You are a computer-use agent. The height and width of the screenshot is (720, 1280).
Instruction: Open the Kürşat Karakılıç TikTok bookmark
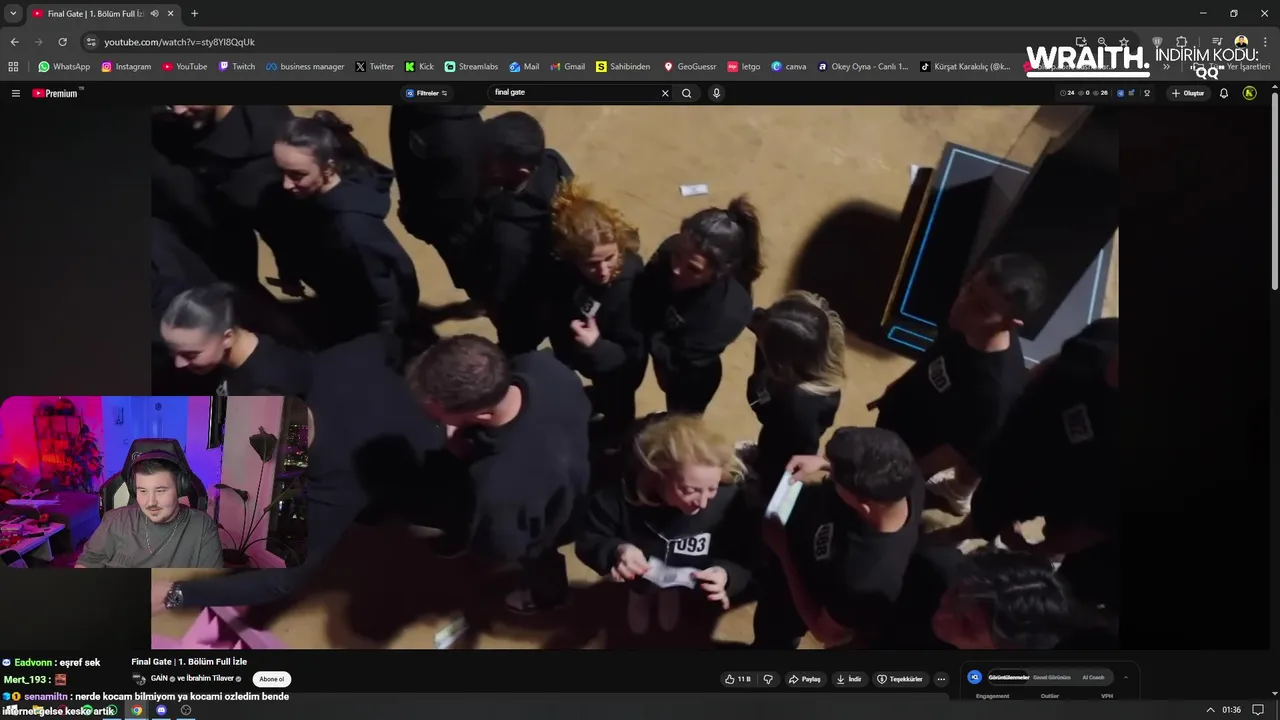[966, 67]
